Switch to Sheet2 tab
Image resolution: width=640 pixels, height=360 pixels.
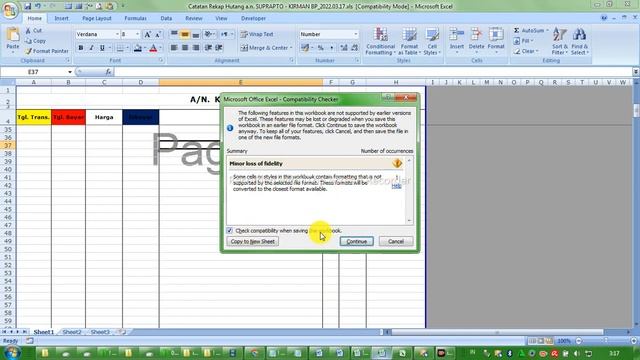click(72, 332)
